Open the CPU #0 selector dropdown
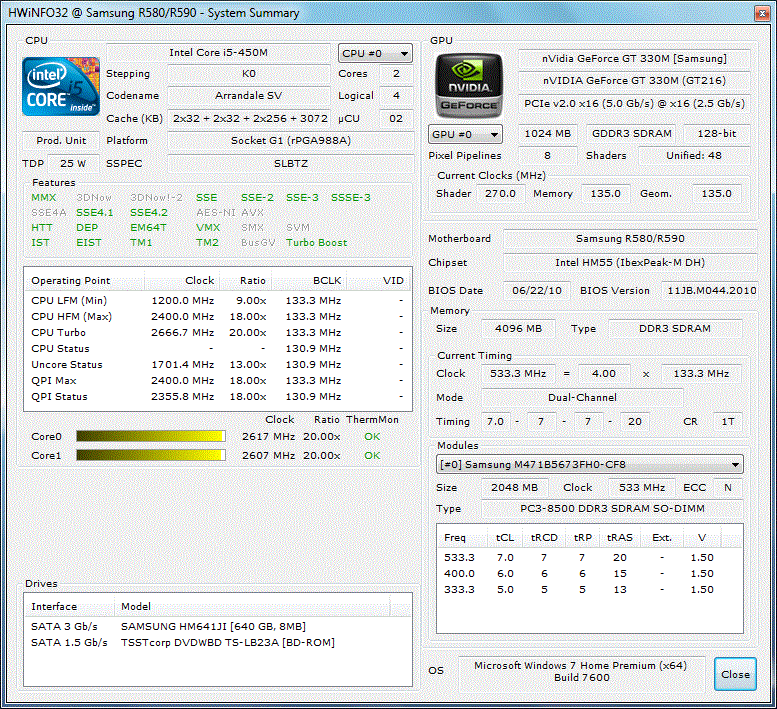This screenshot has height=709, width=777. click(x=375, y=54)
